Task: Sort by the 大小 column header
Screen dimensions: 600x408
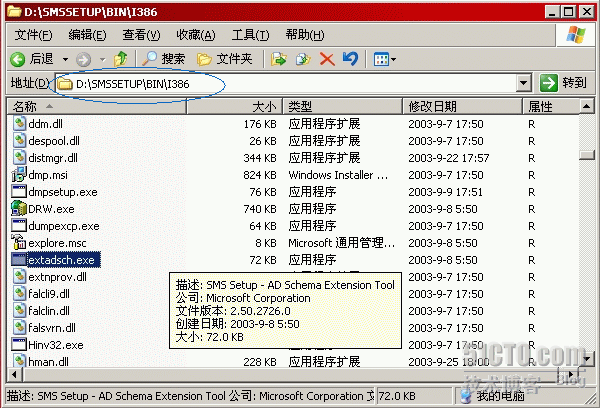Action: pyautogui.click(x=234, y=106)
